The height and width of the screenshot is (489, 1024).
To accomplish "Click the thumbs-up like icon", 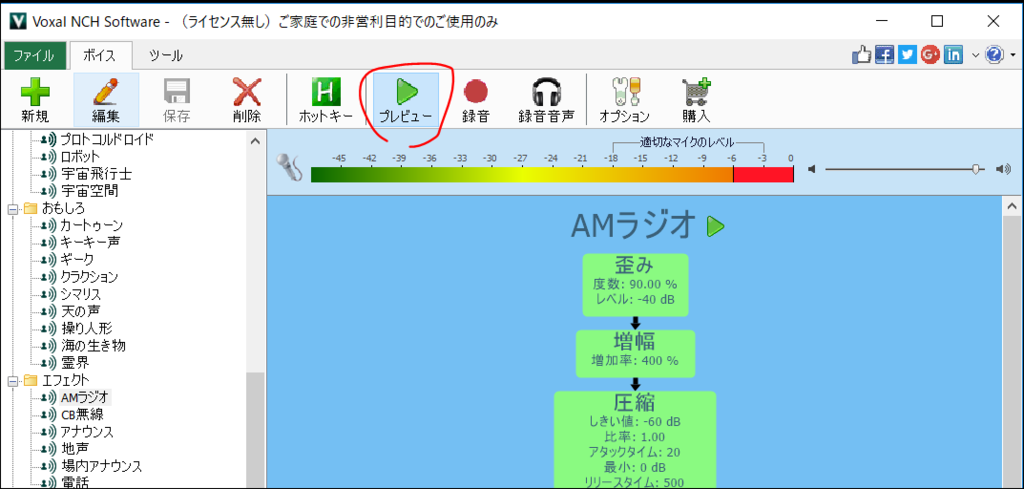I will [862, 55].
